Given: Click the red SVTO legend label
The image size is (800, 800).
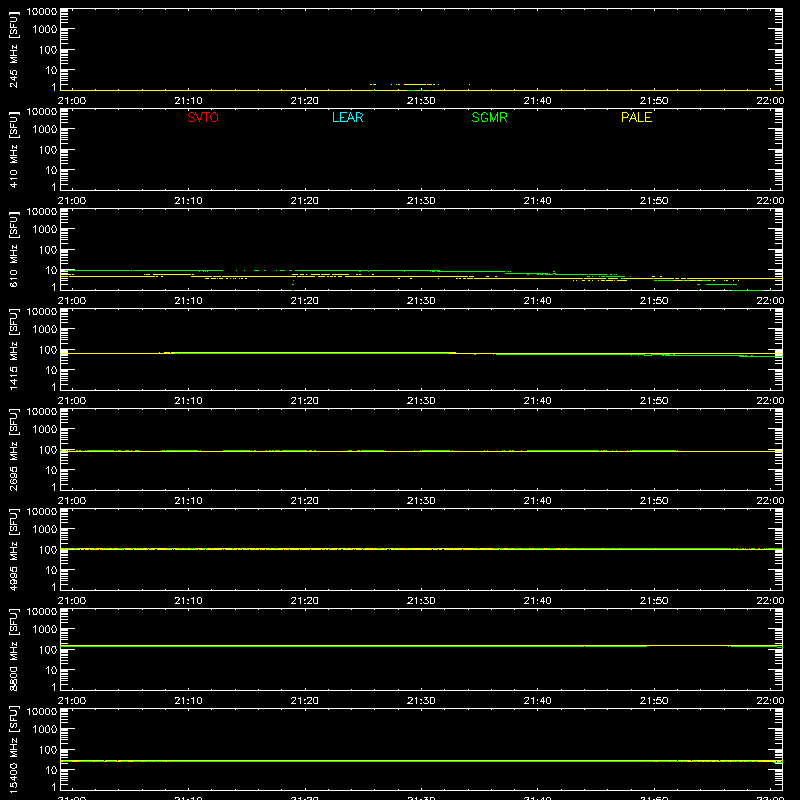Looking at the screenshot, I should 203,117.
